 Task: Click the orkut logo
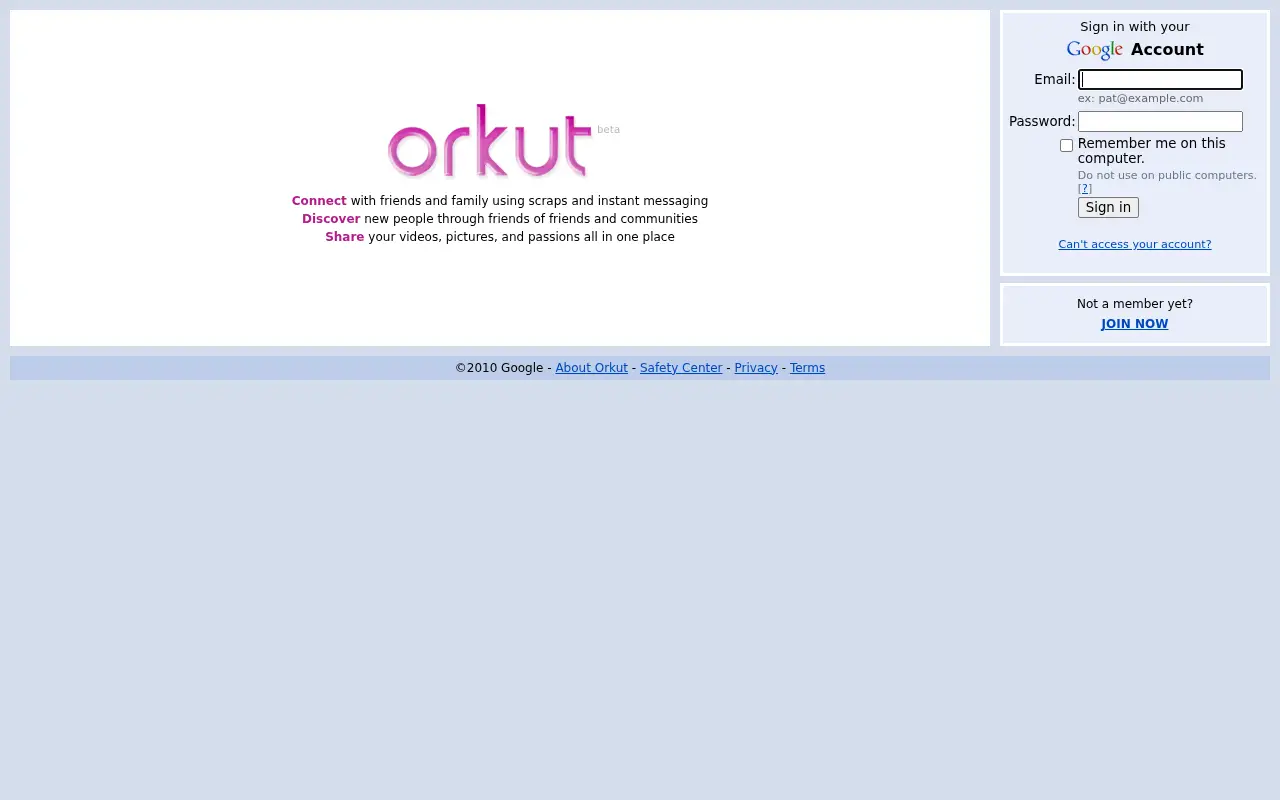[x=490, y=140]
